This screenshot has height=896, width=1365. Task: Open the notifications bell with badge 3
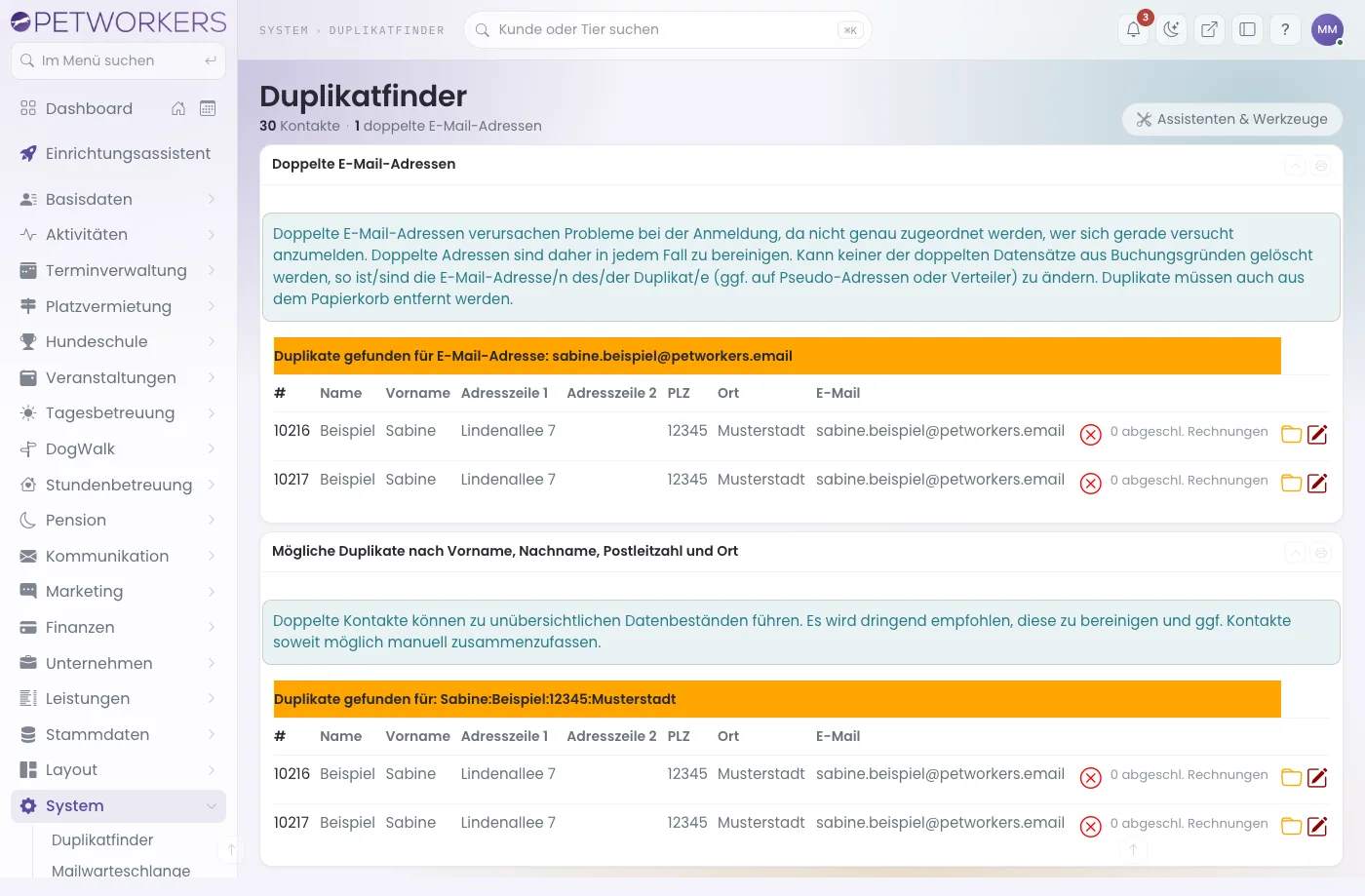click(1133, 29)
